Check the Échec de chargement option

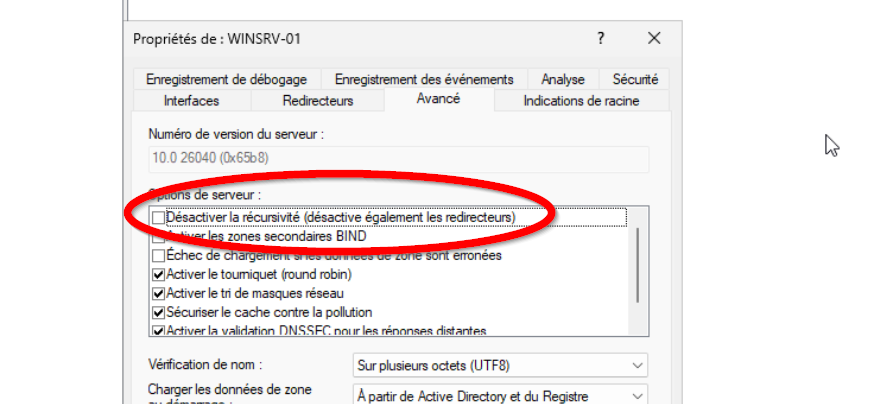click(x=158, y=256)
